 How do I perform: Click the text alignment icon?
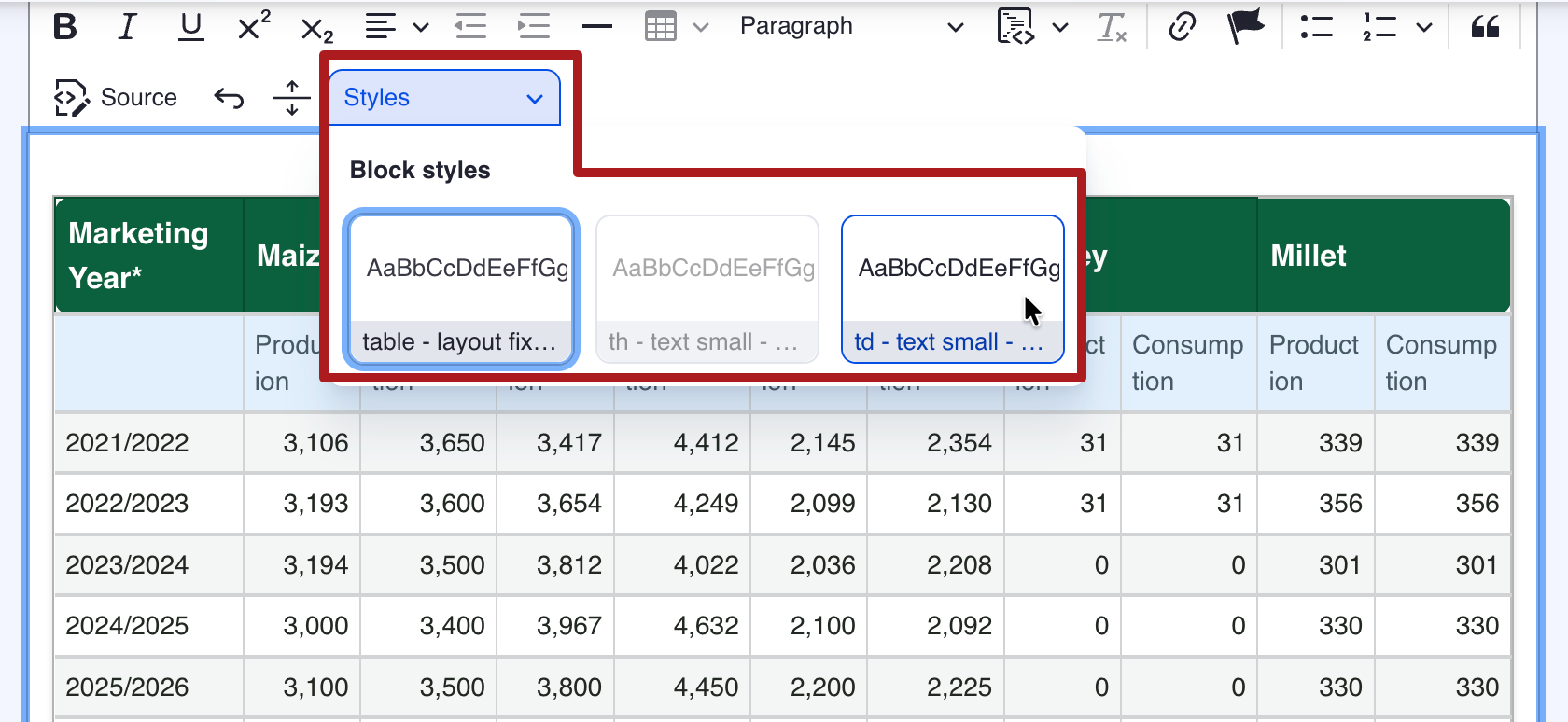click(380, 27)
